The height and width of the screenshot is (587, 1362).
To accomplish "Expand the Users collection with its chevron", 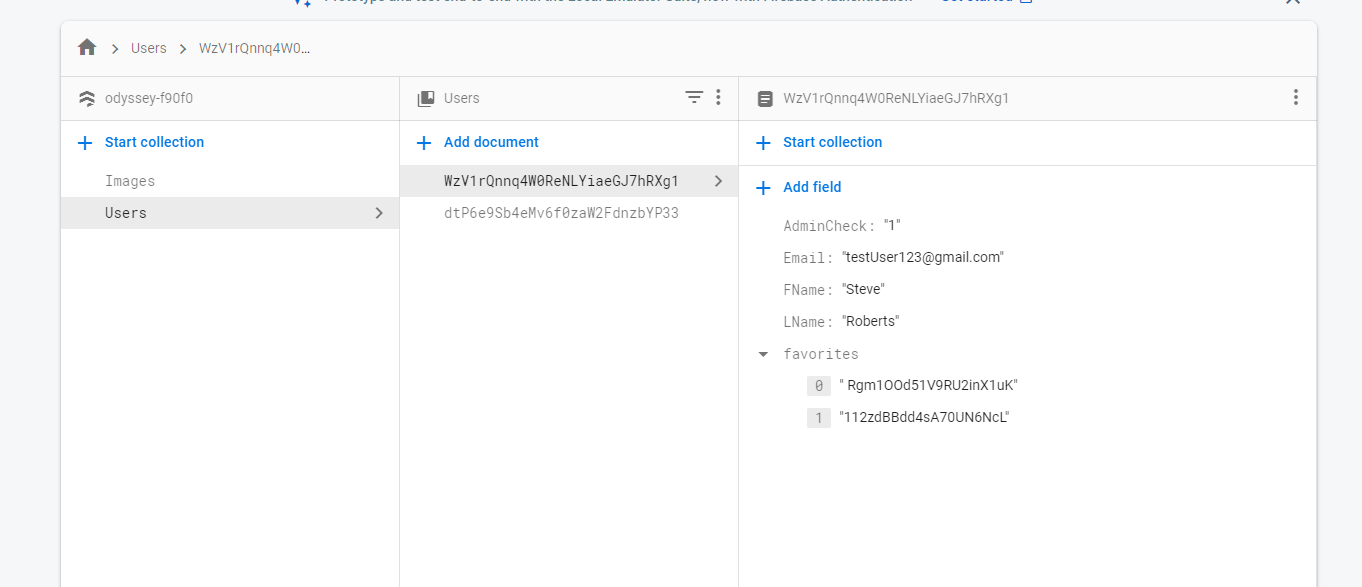I will 378,213.
